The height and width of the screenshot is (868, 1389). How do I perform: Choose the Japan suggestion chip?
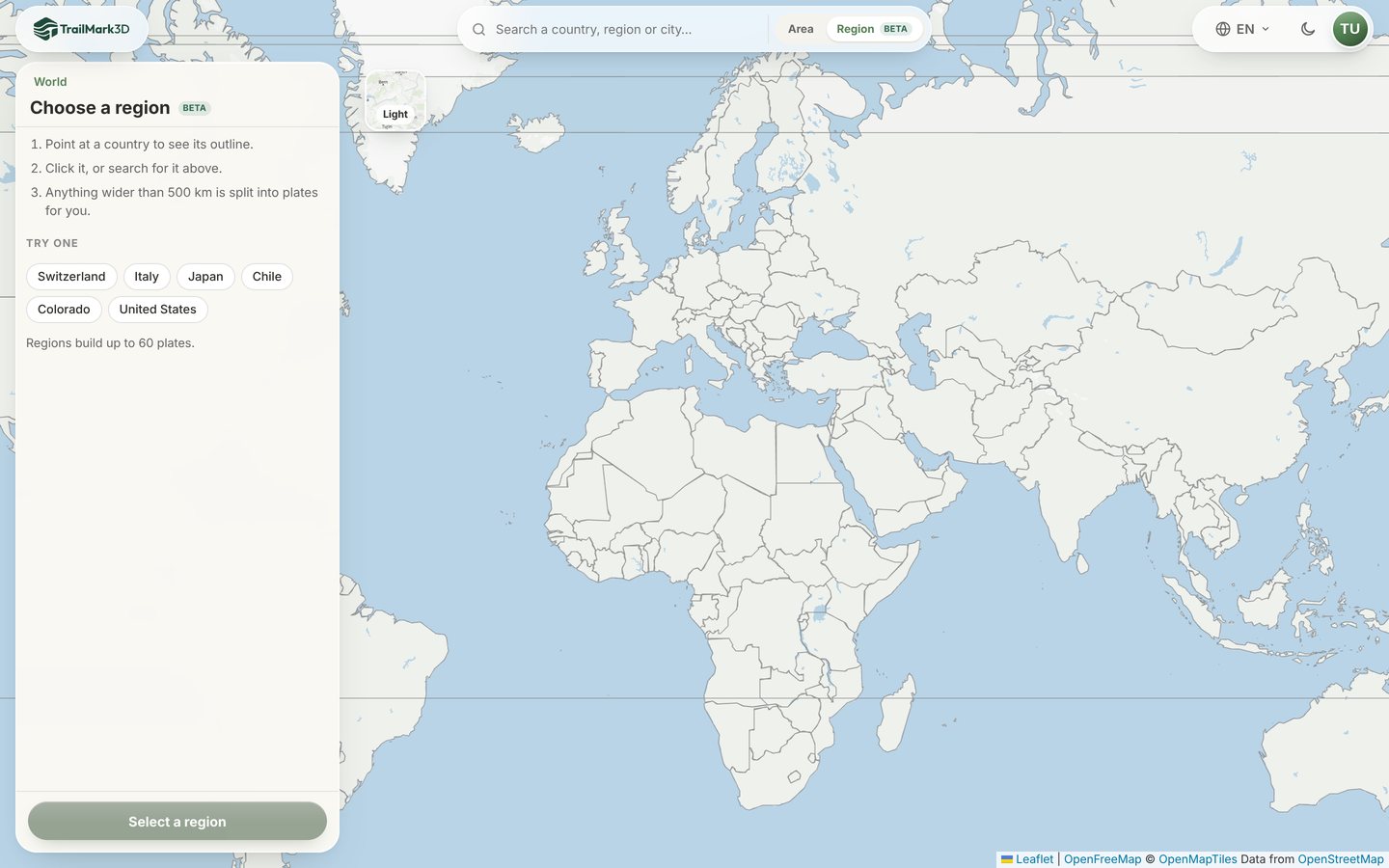(205, 277)
